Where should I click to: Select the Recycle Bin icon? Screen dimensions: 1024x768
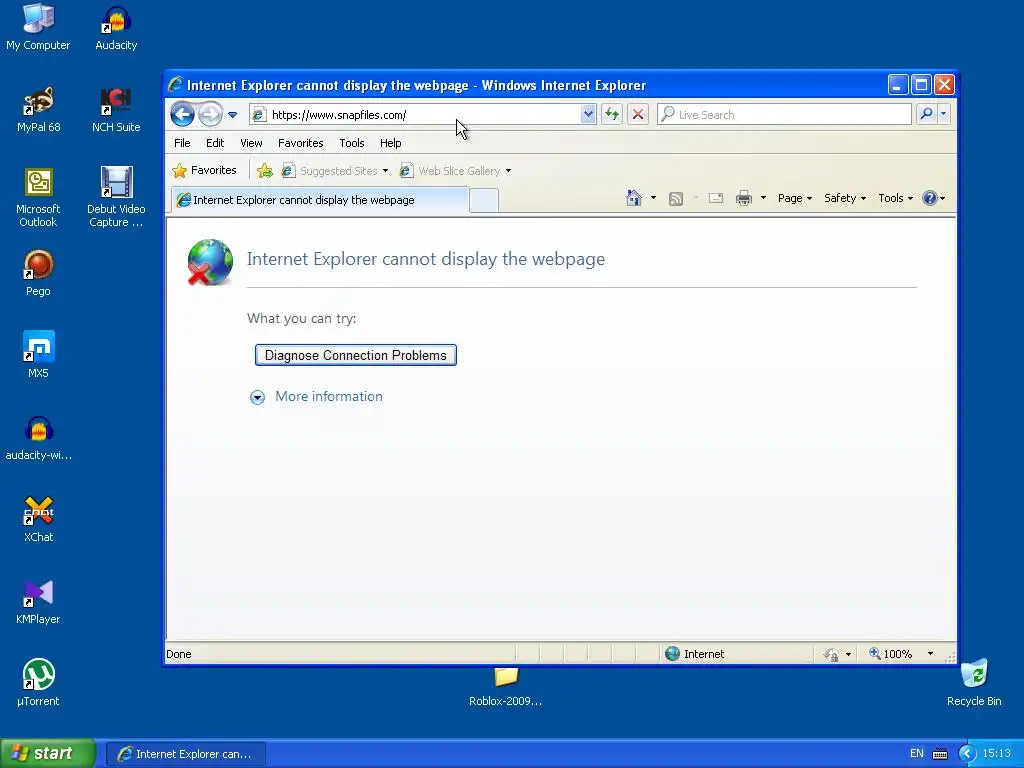974,683
